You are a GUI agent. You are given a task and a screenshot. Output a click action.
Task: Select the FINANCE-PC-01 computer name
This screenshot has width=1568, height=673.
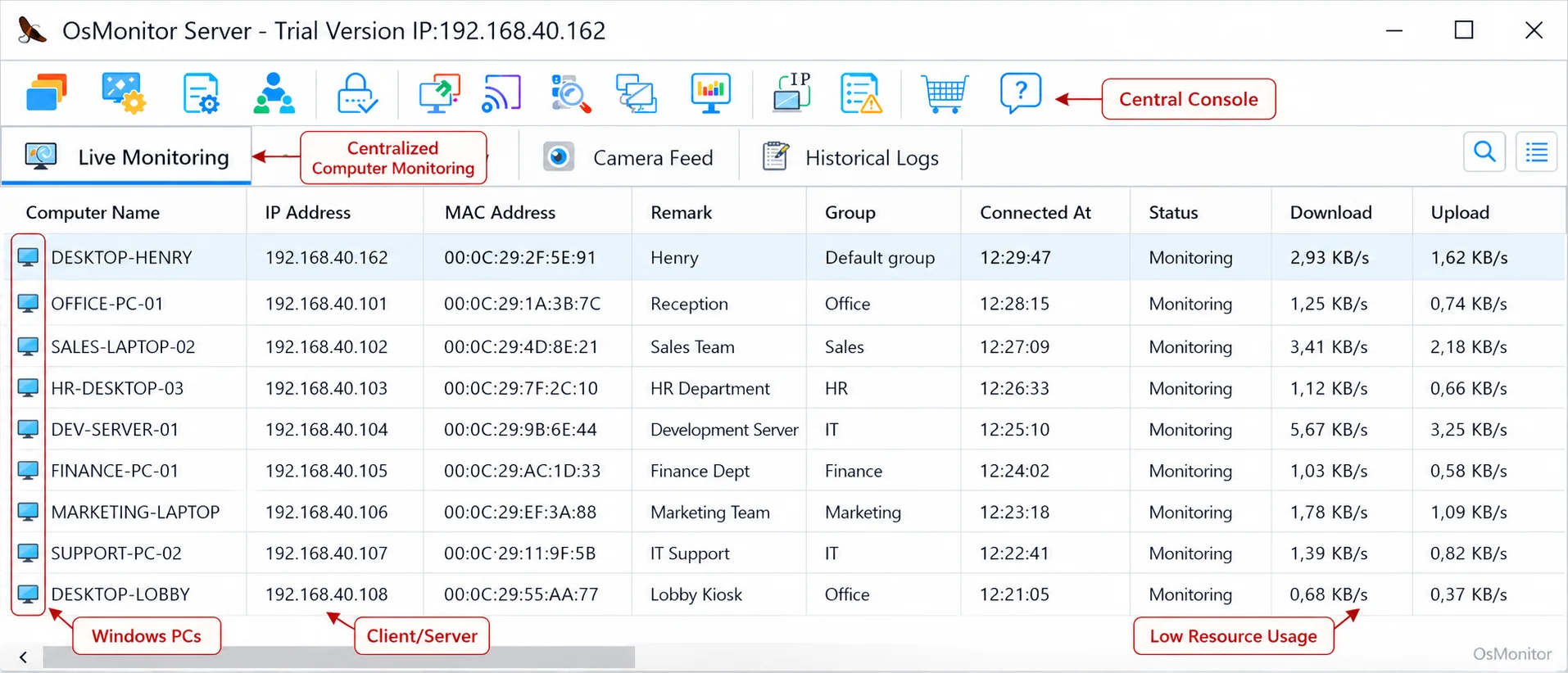coord(115,471)
